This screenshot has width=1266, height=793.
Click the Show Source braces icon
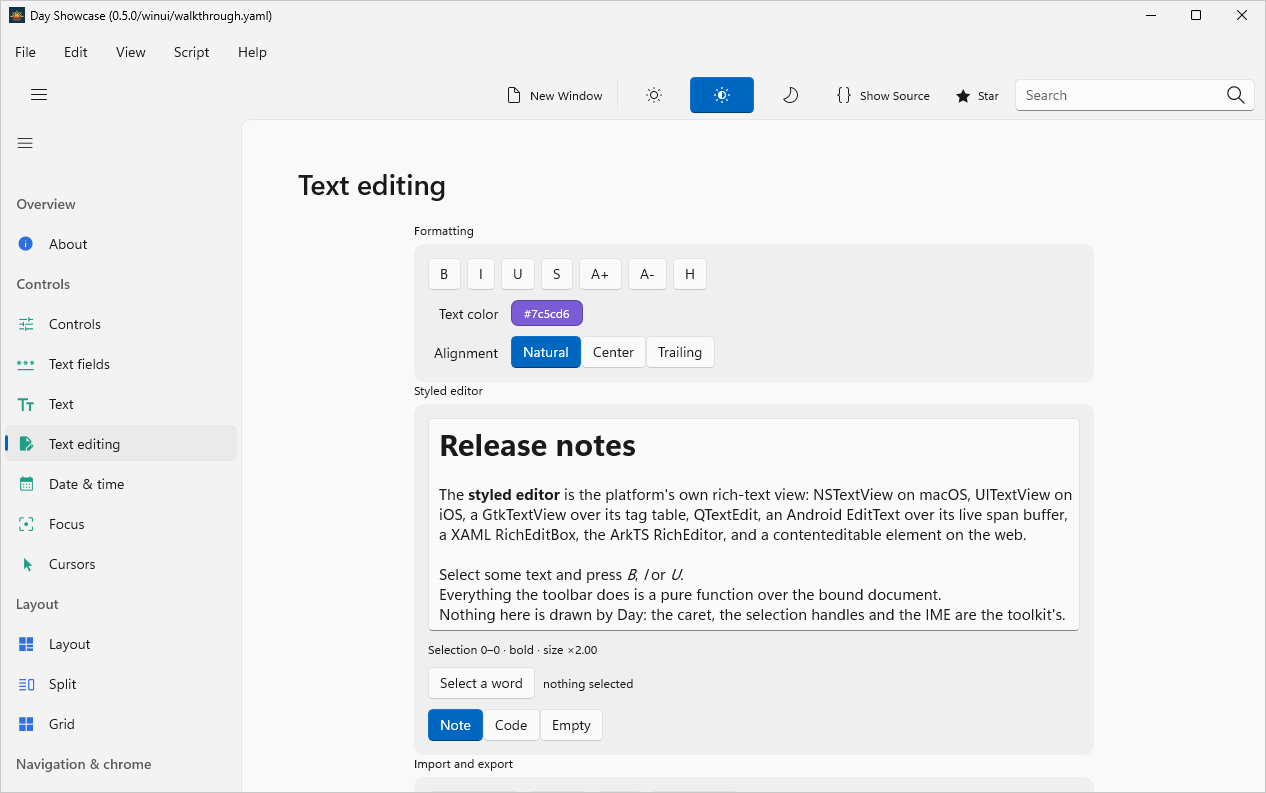coord(844,95)
